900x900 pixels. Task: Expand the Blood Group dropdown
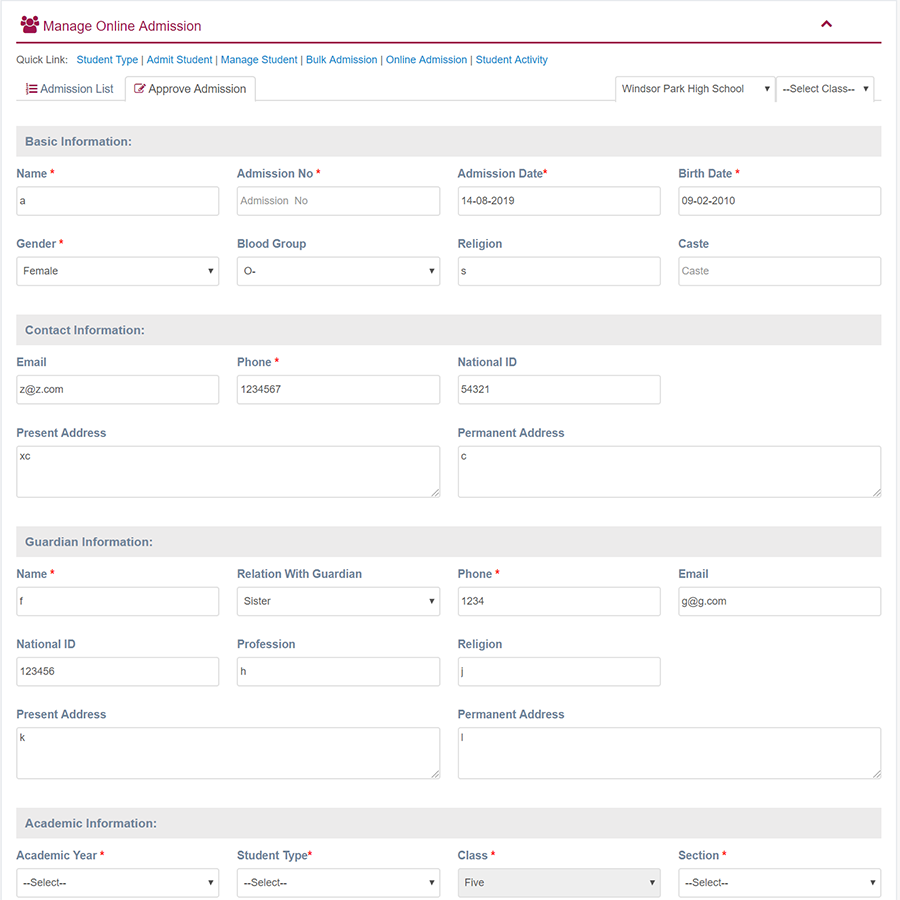coord(338,271)
